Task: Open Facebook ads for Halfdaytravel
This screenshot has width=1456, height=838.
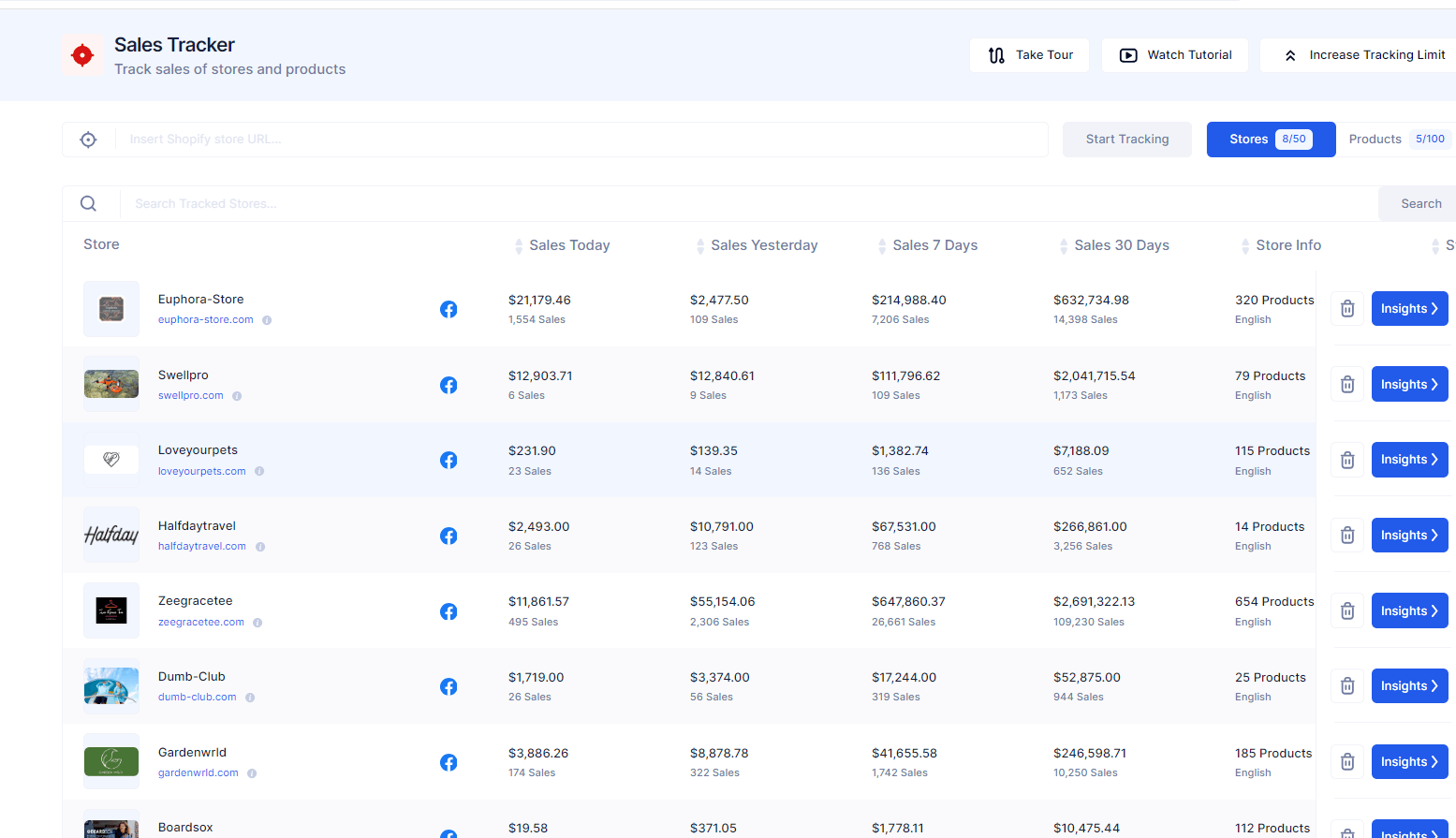Action: tap(449, 536)
